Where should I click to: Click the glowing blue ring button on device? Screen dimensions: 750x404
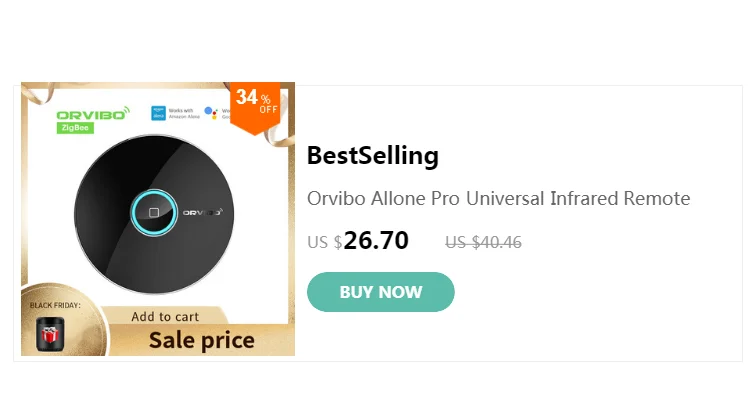154,213
